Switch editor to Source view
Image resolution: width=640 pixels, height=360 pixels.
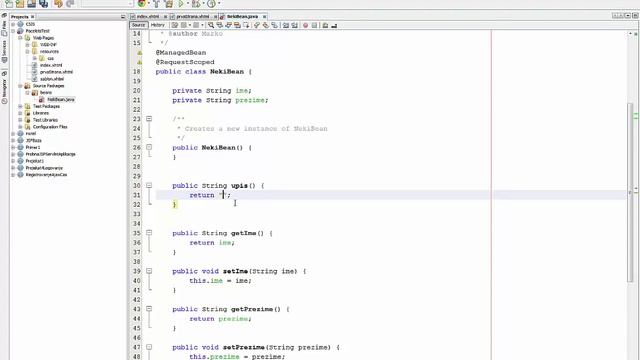pos(138,25)
